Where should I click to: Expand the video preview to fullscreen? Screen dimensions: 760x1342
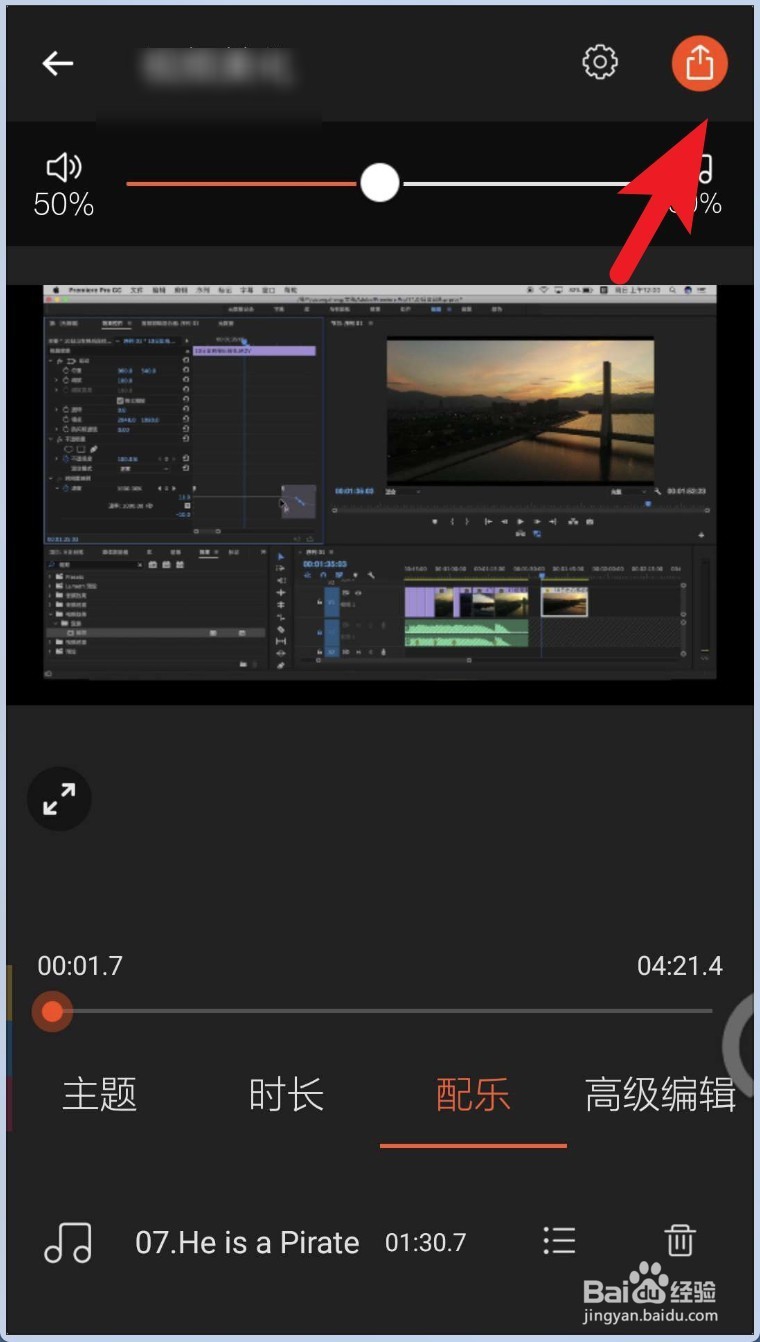(x=59, y=799)
